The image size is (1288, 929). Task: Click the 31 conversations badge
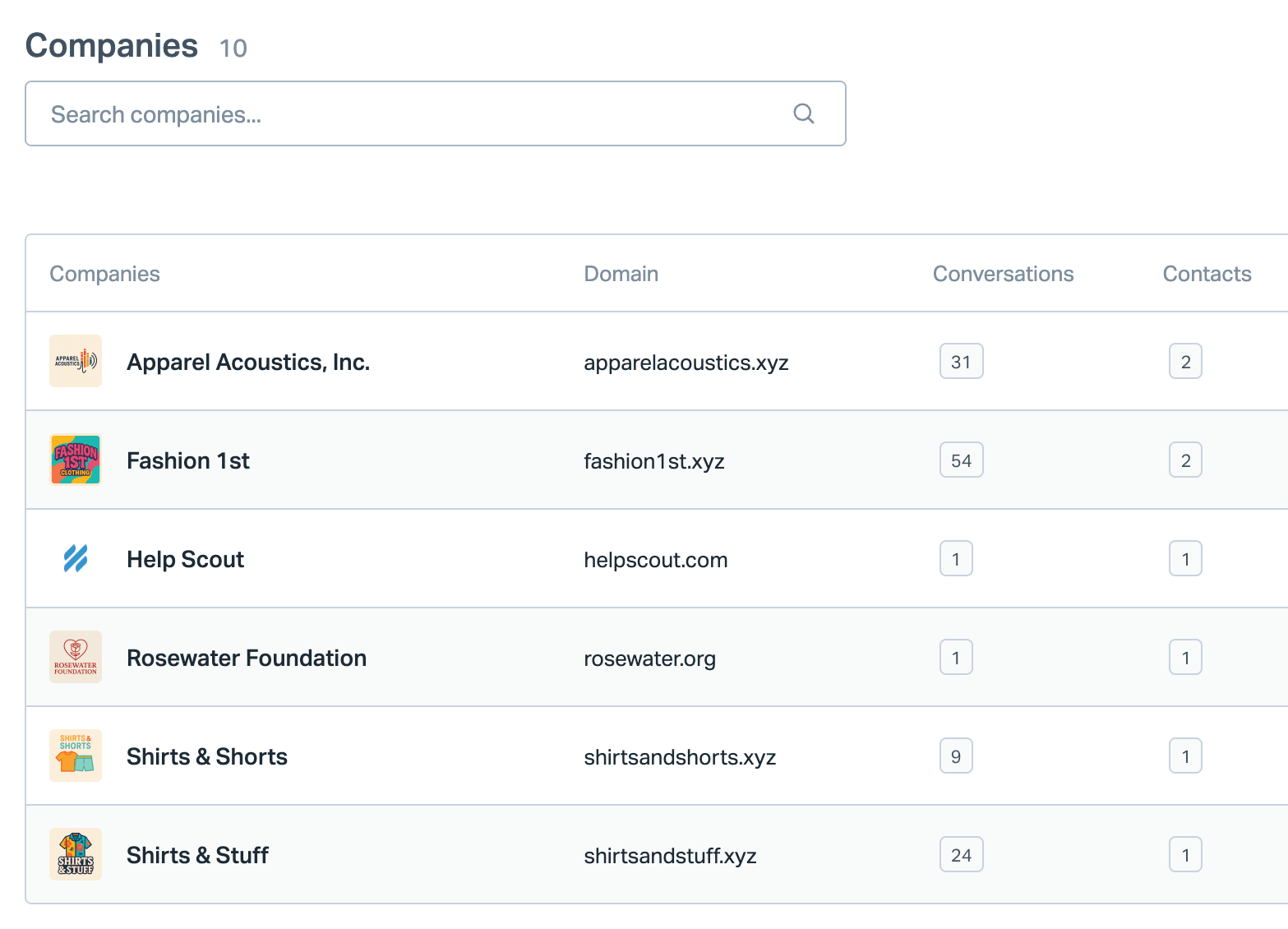pyautogui.click(x=961, y=361)
